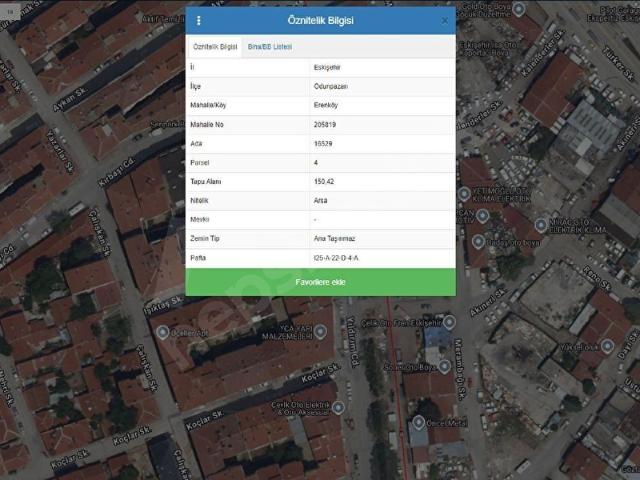Click the MIRAC OTO ELEKTRIK KLIMA pin
The height and width of the screenshot is (480, 640).
(541, 224)
